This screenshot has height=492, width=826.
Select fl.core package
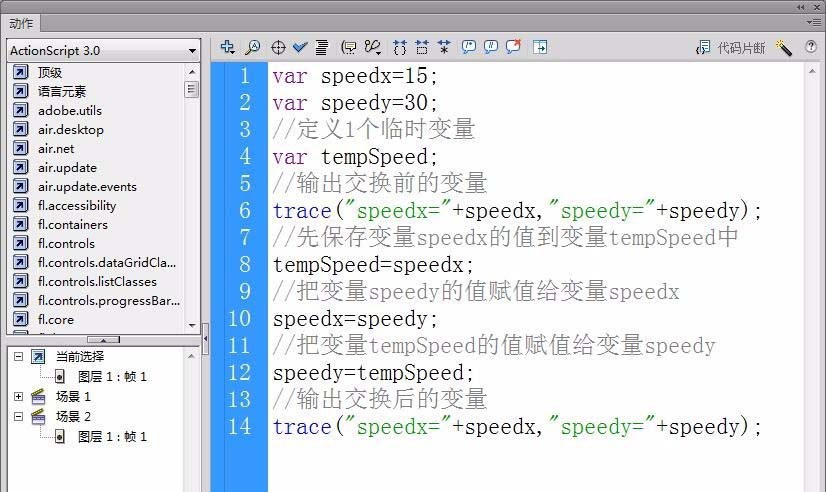(56, 319)
